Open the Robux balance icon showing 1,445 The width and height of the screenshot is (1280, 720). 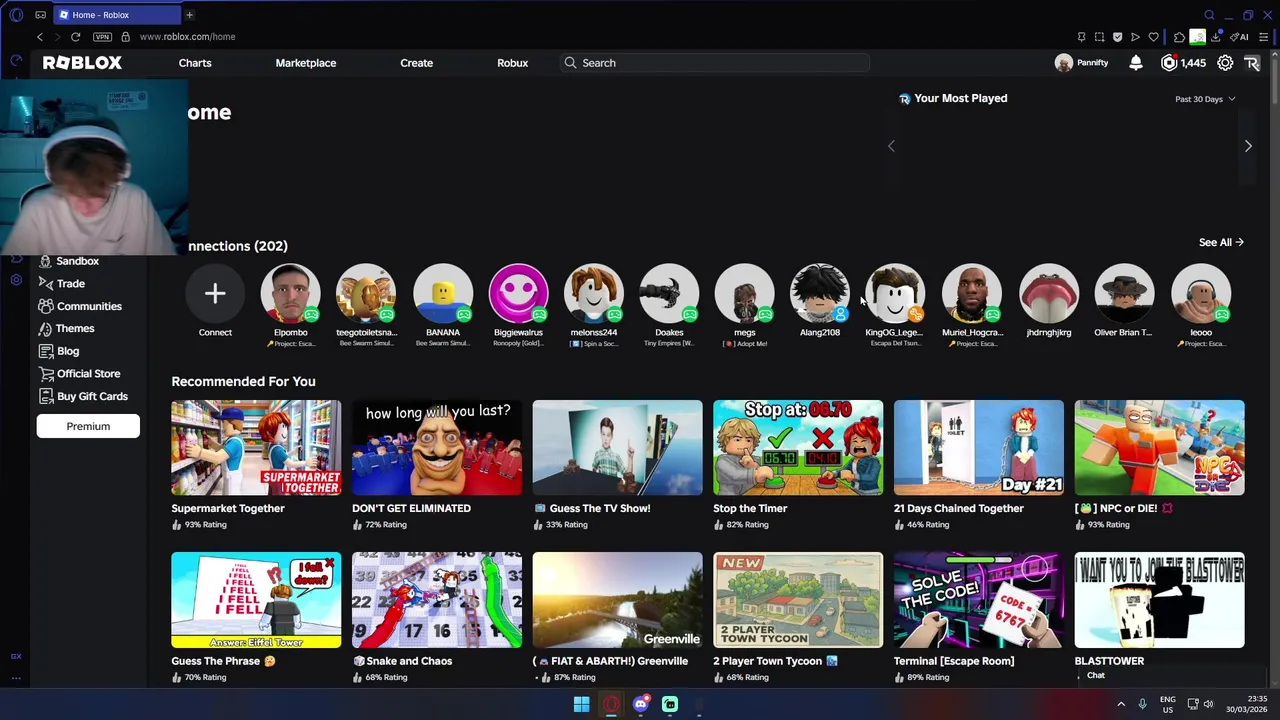tap(1168, 63)
